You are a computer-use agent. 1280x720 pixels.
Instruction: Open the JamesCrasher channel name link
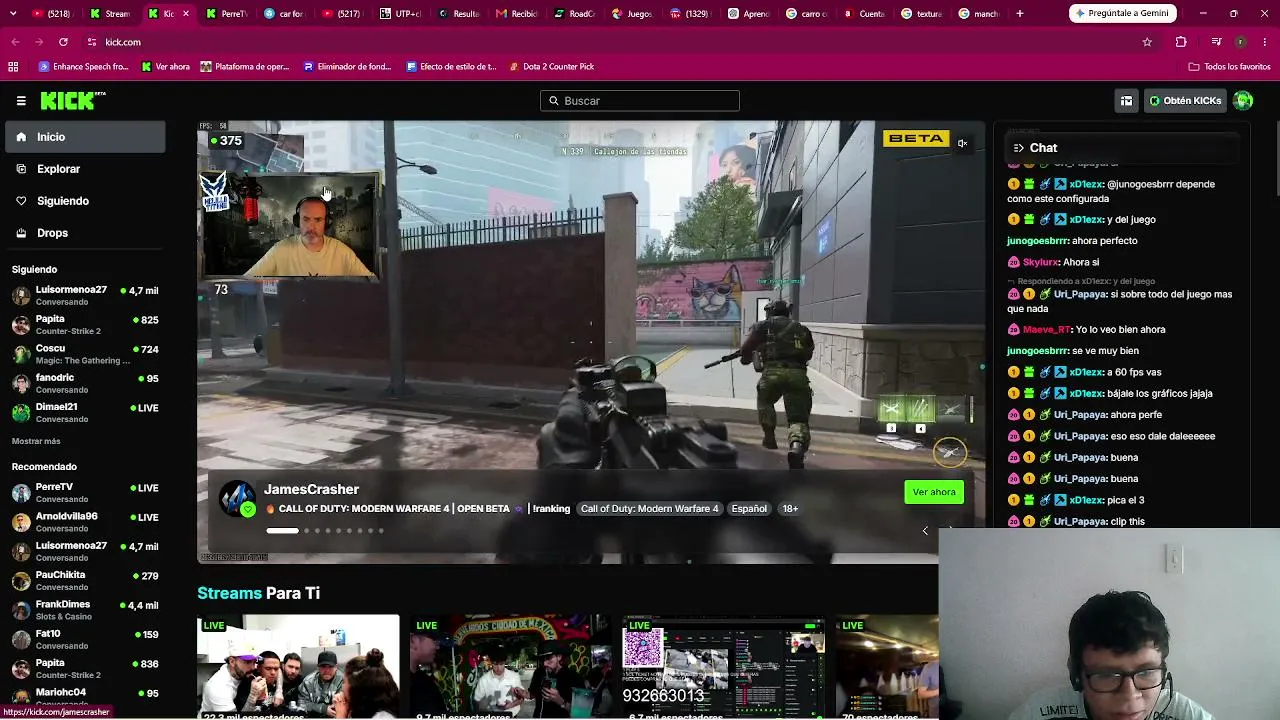point(311,489)
